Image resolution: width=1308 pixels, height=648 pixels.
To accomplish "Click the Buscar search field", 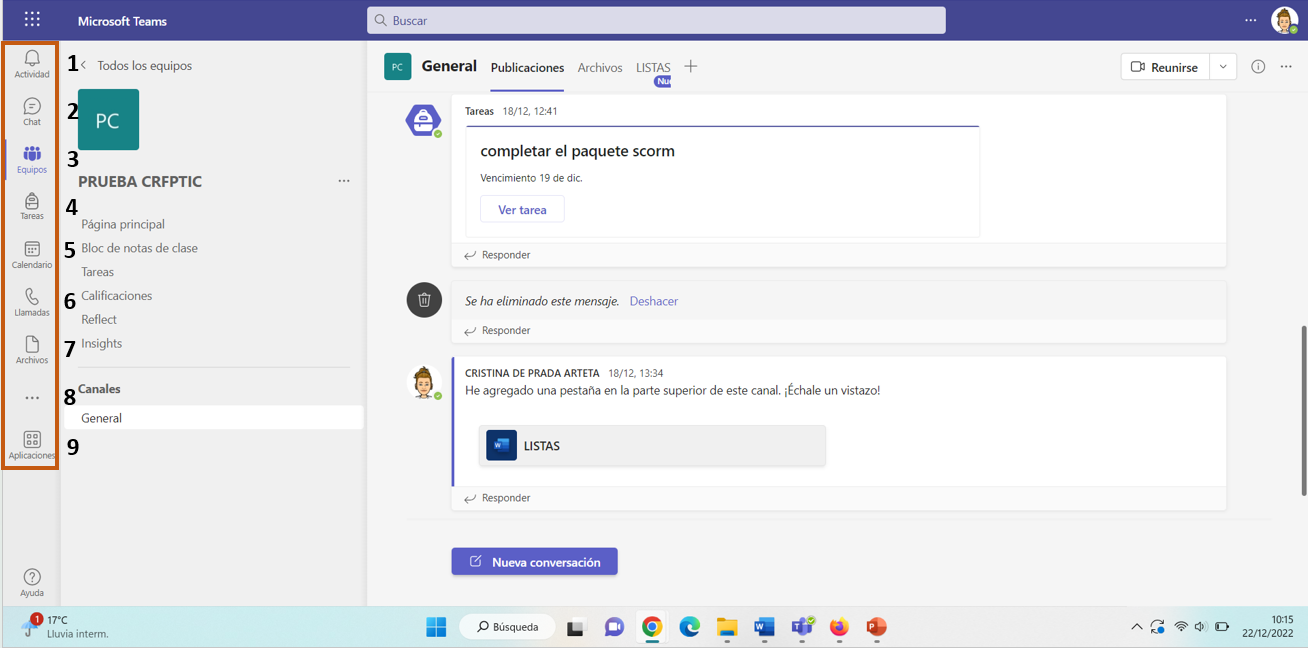I will pos(656,20).
